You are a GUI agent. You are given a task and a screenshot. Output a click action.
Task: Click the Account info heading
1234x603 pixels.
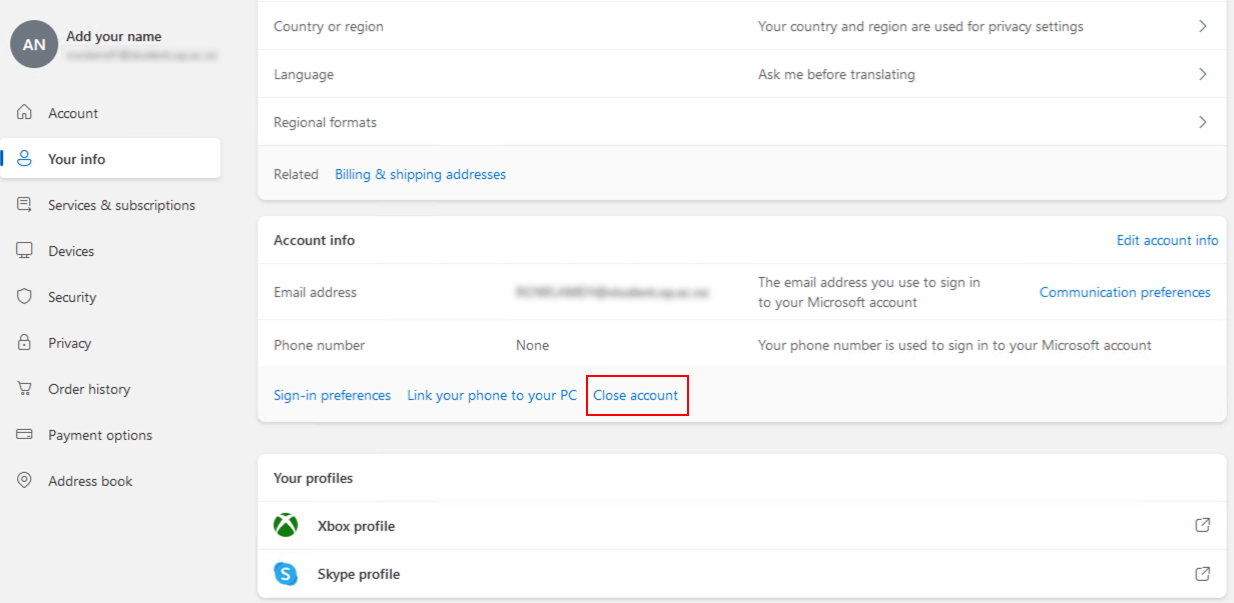pos(314,240)
